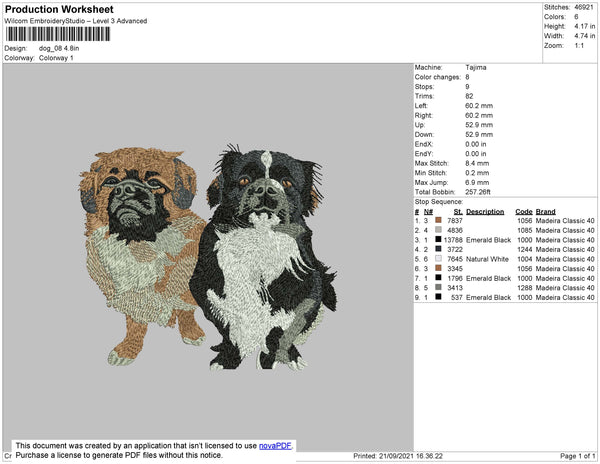Click the Purchase a license notice text
The width and height of the screenshot is (600, 464).
pyautogui.click(x=119, y=455)
